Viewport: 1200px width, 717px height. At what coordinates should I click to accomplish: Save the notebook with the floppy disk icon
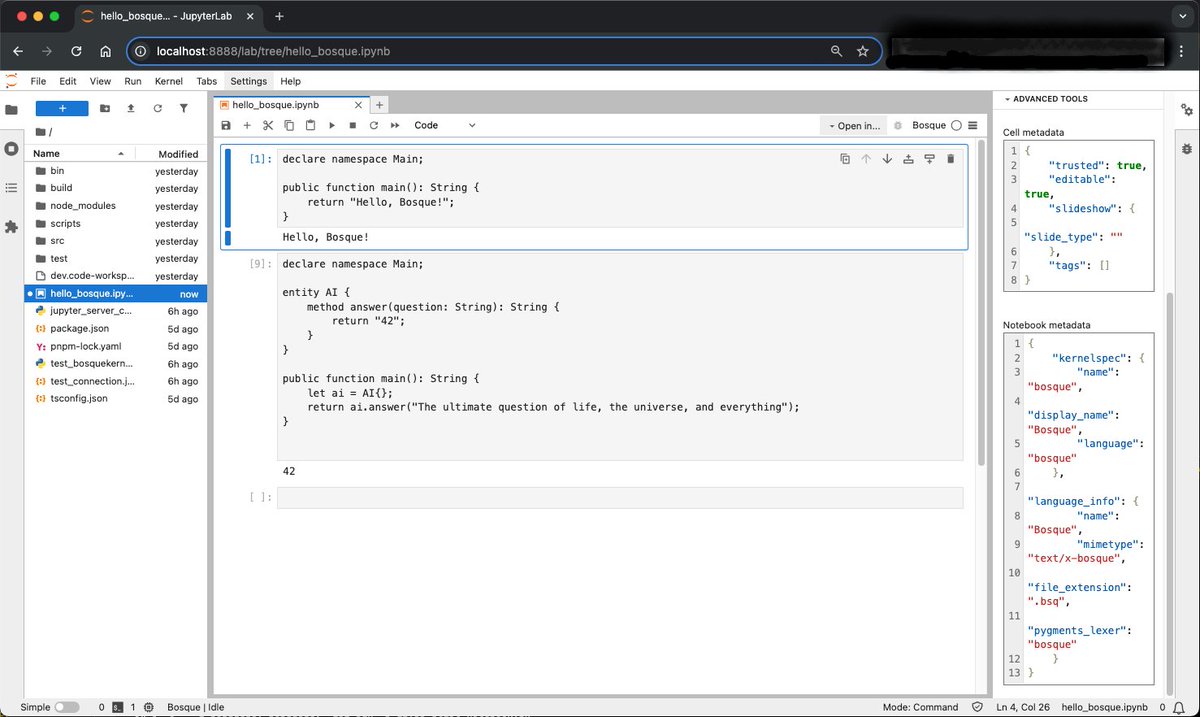pyautogui.click(x=226, y=125)
